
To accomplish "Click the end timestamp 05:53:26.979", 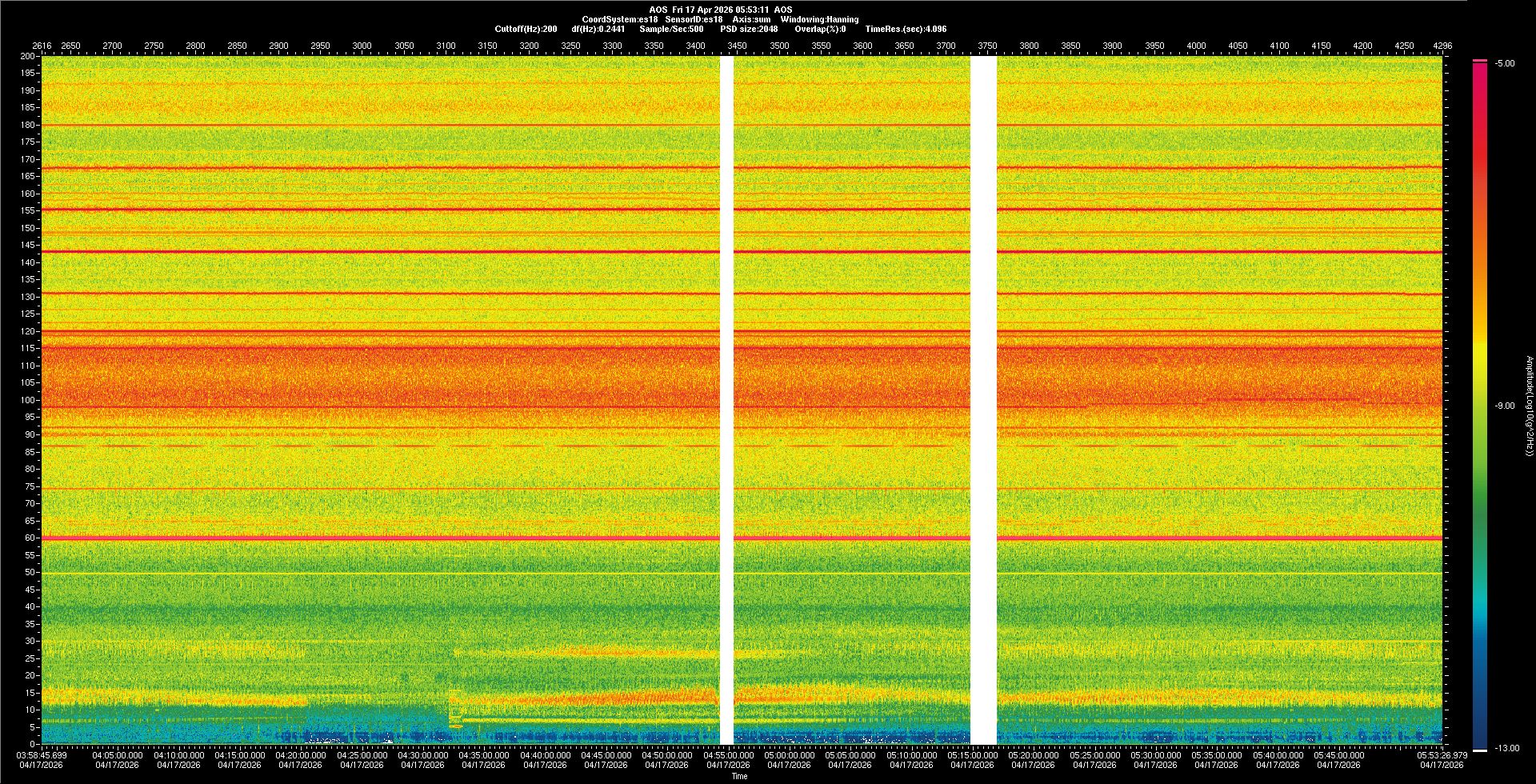I will pos(1442,755).
